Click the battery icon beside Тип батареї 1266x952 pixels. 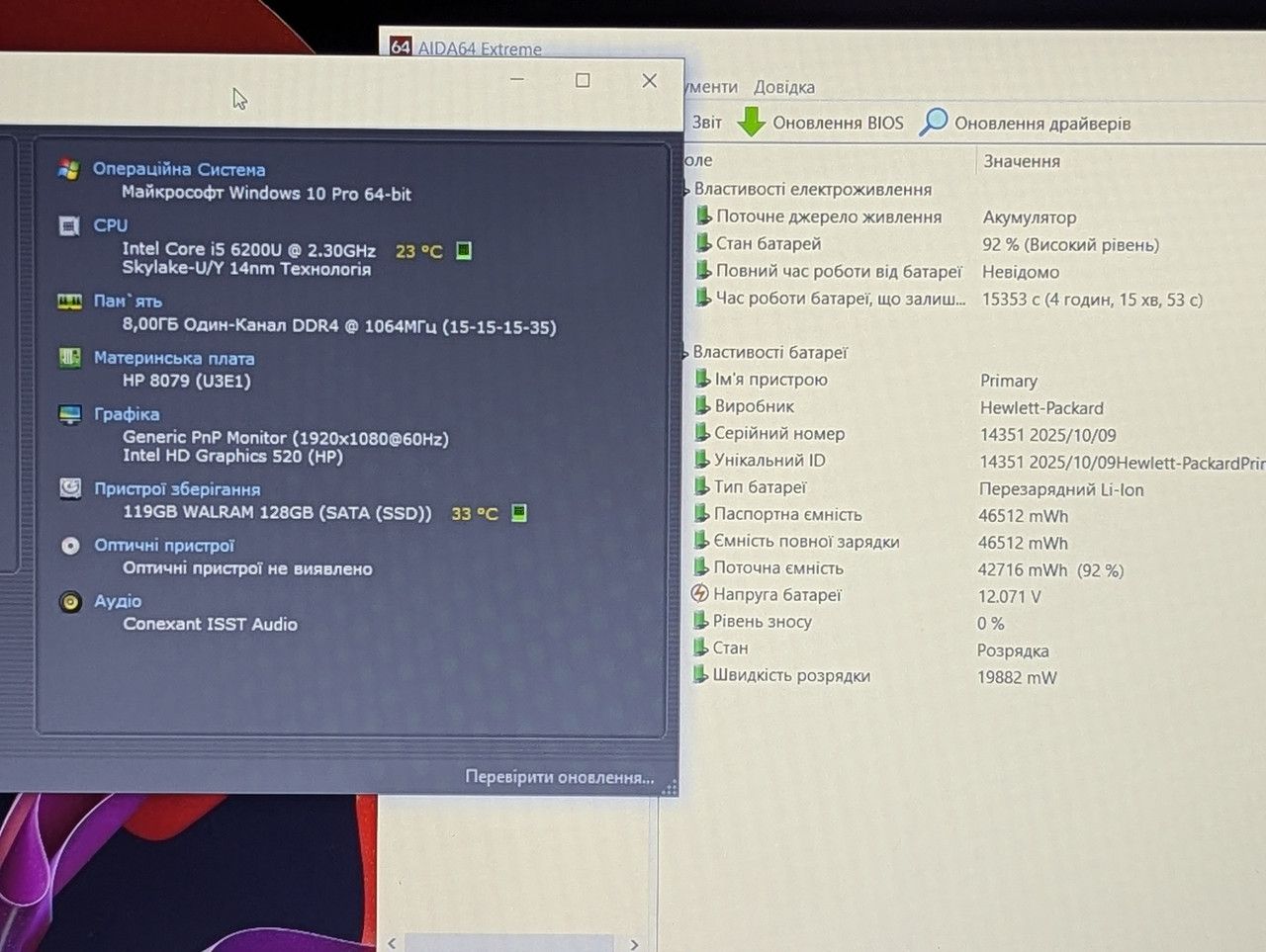702,486
